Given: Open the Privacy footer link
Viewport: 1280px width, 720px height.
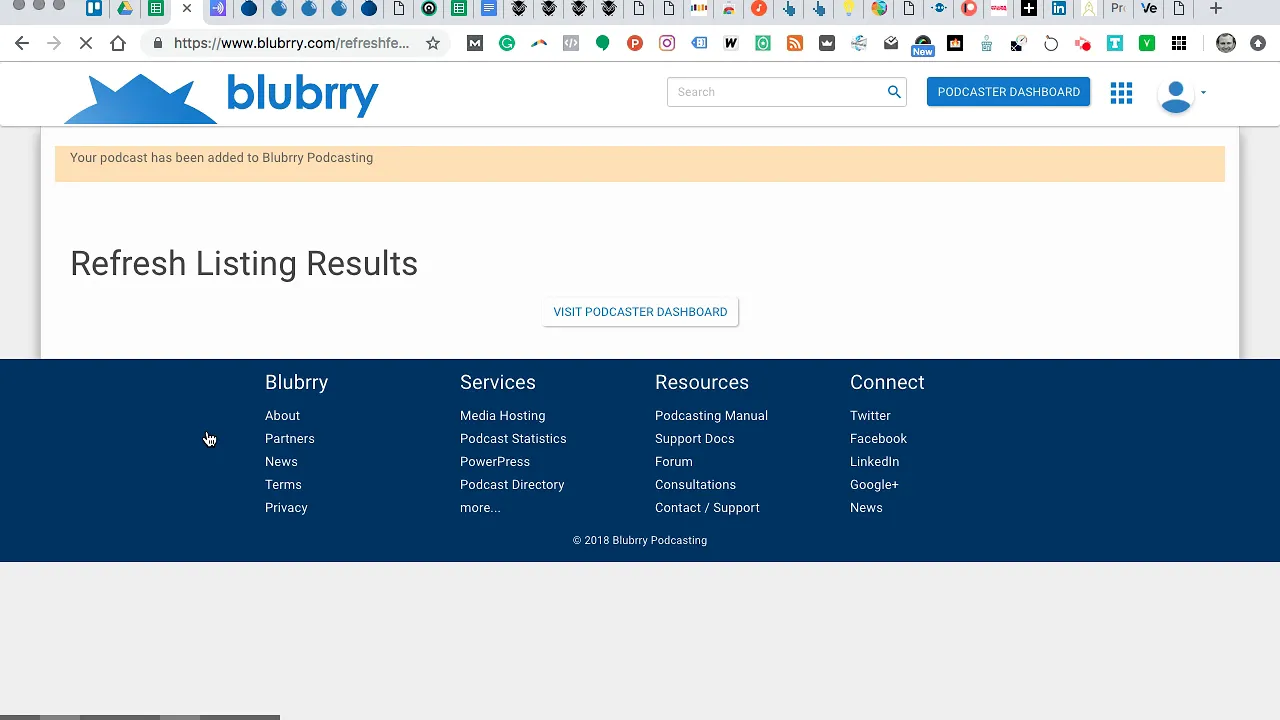Looking at the screenshot, I should tap(286, 508).
